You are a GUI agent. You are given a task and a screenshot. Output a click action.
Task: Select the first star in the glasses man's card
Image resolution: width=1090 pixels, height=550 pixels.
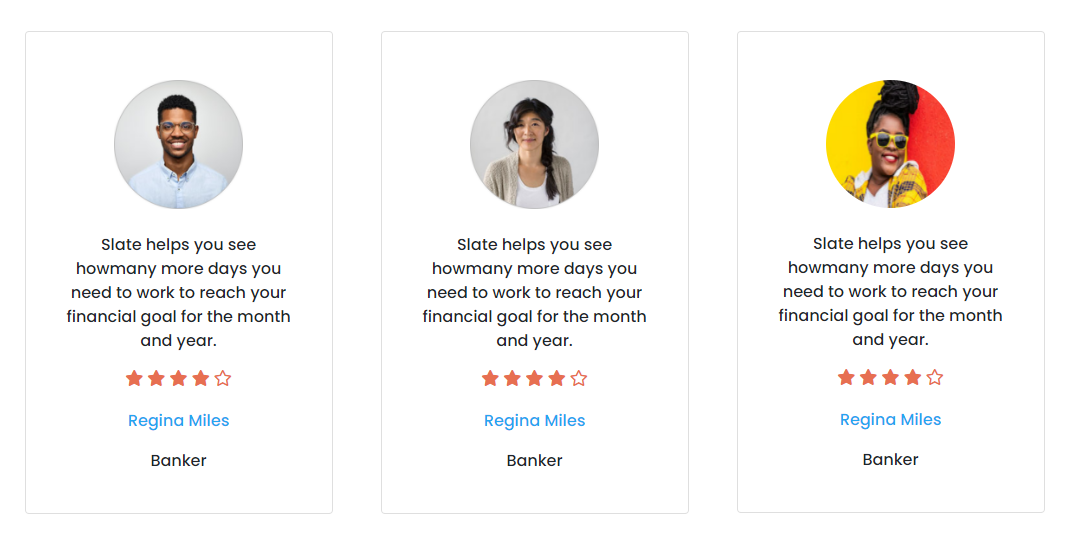134,378
